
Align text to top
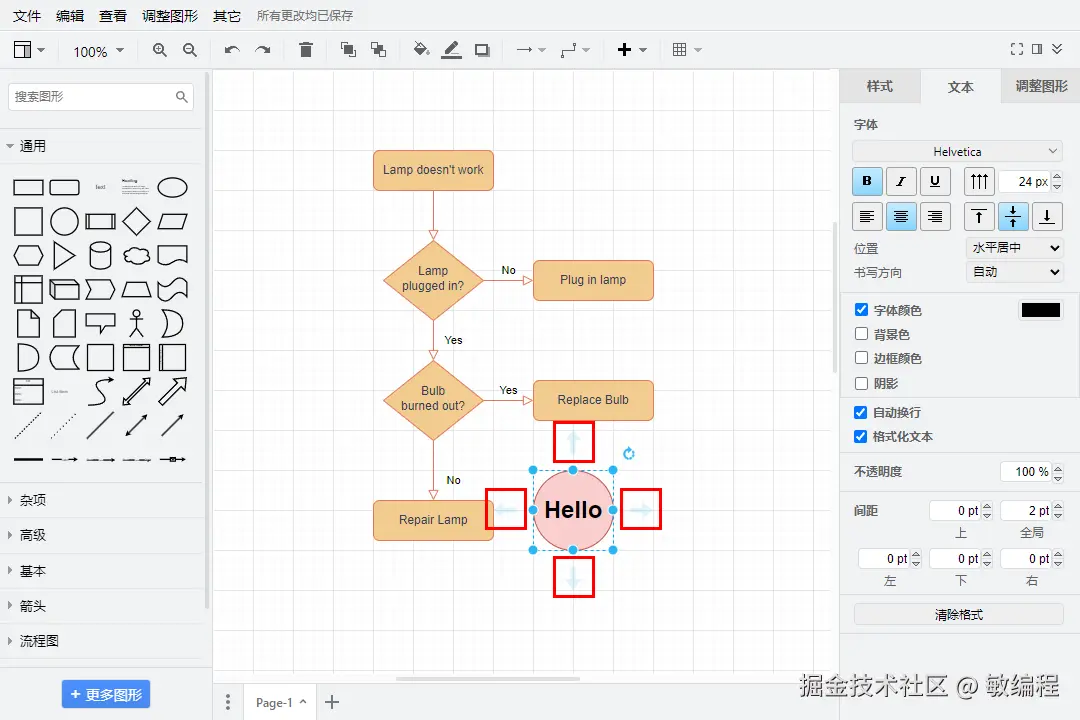pyautogui.click(x=979, y=216)
